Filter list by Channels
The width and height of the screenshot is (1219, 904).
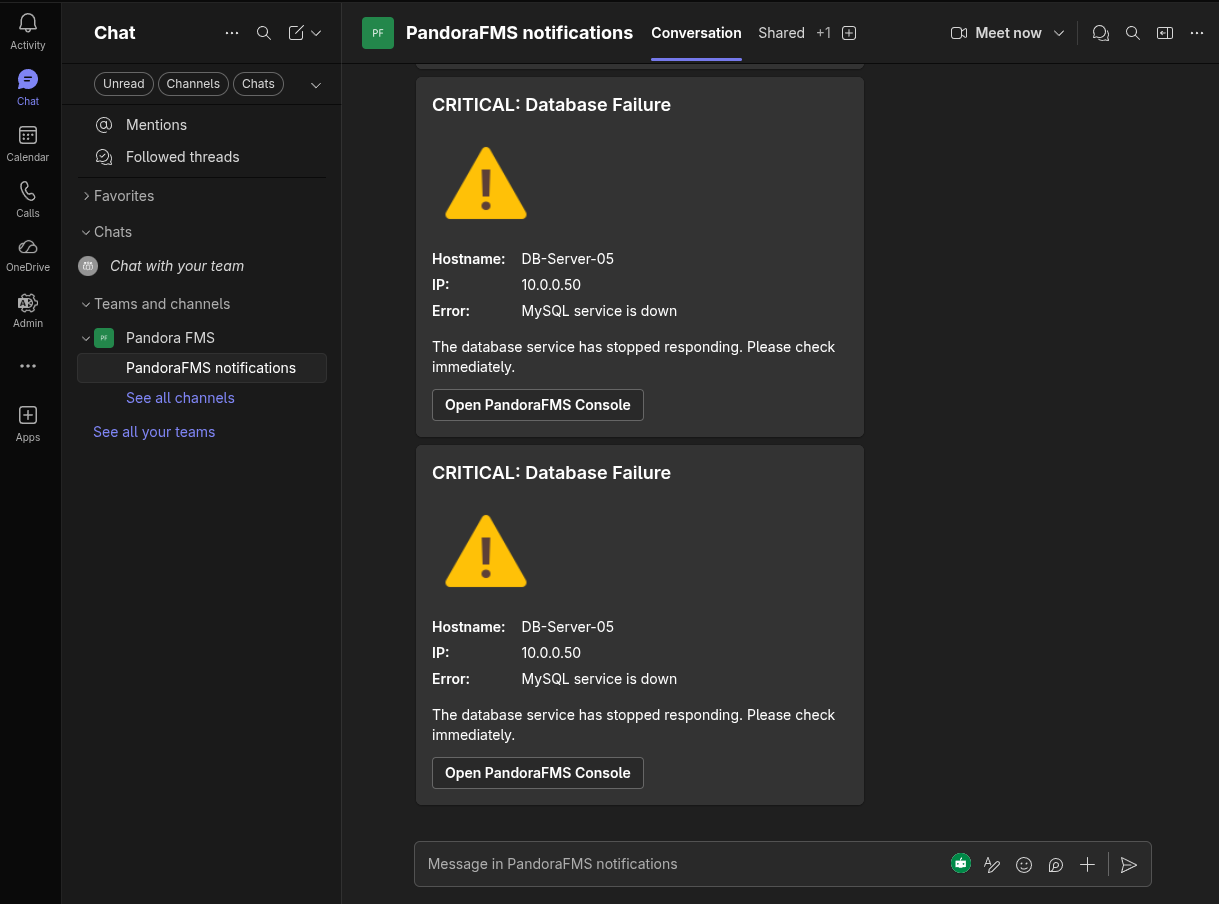coord(193,84)
